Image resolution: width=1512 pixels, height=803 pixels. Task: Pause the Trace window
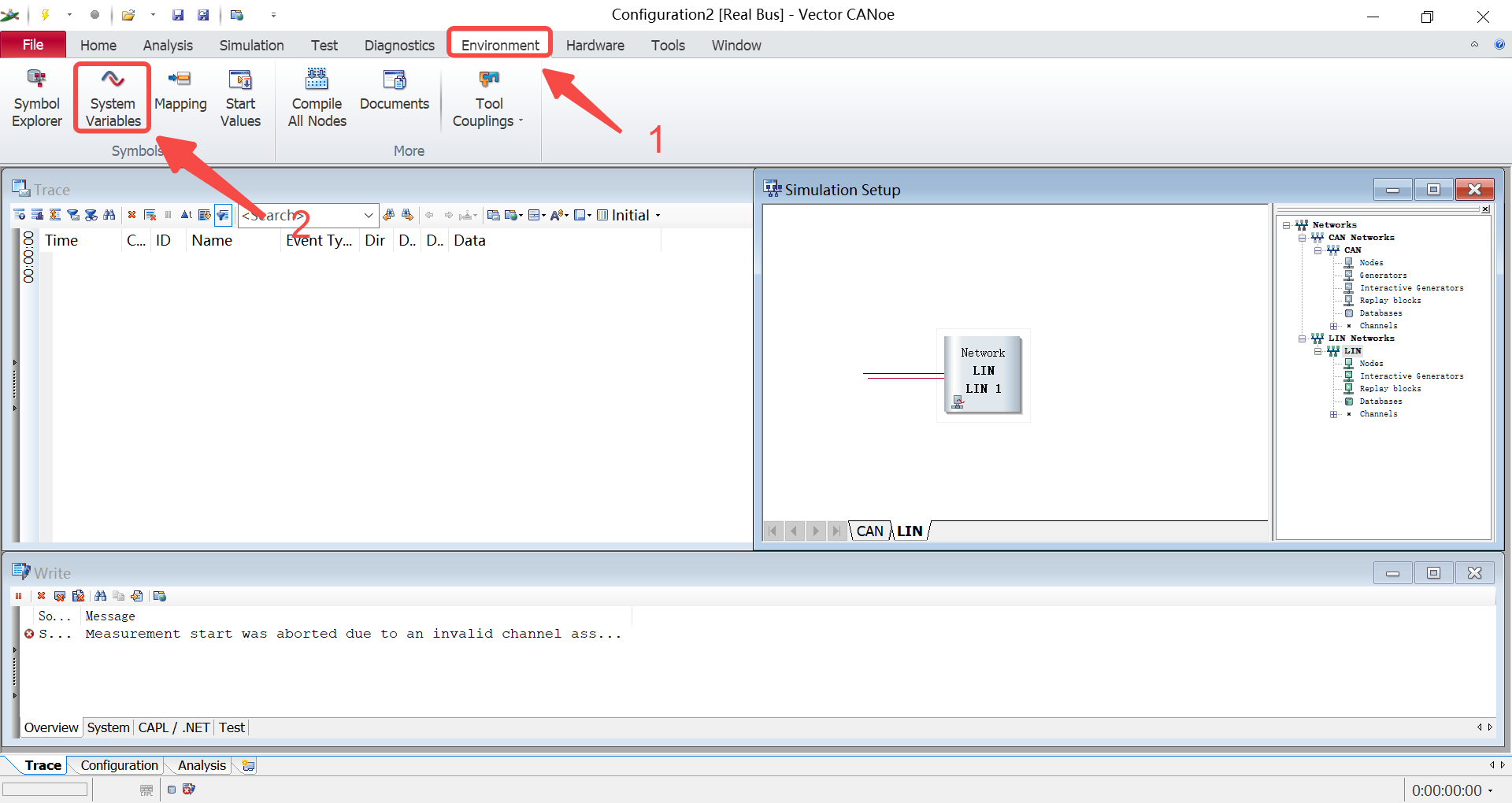point(168,215)
